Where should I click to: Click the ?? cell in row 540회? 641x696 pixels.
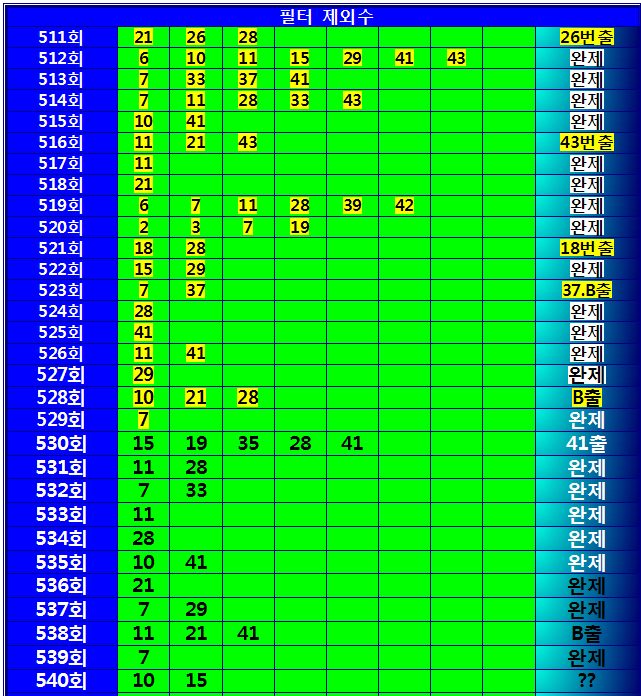587,681
